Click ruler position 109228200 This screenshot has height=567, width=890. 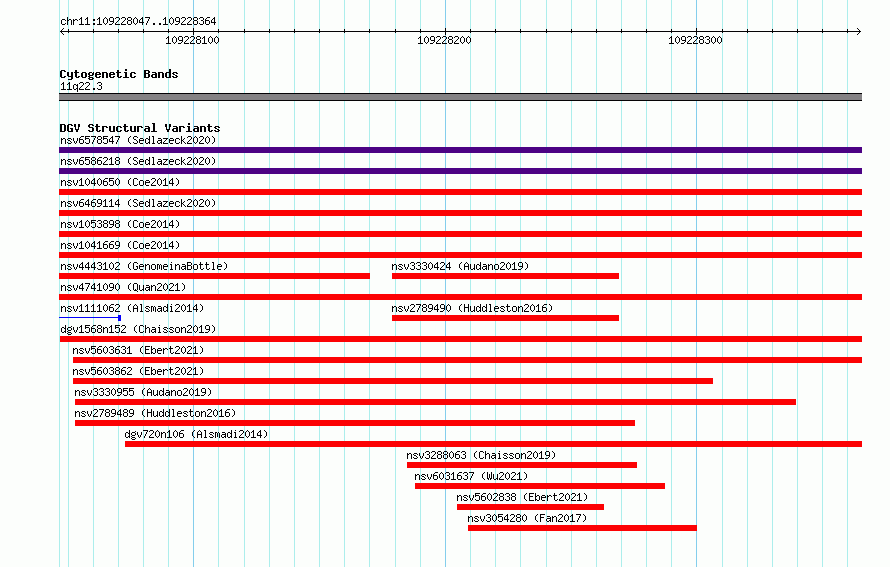[x=444, y=40]
